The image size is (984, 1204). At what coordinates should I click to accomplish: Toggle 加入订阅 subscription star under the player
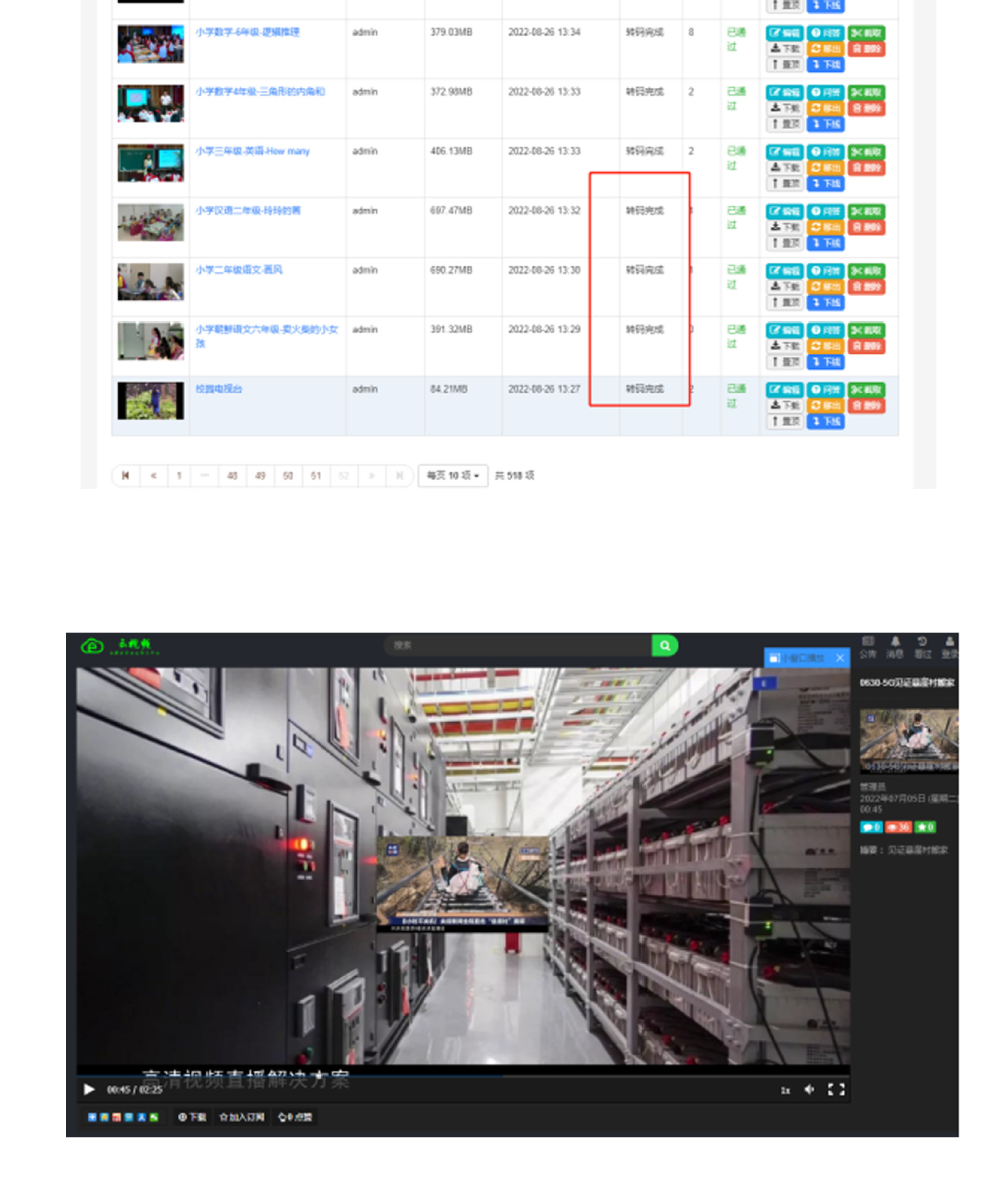pos(241,1117)
